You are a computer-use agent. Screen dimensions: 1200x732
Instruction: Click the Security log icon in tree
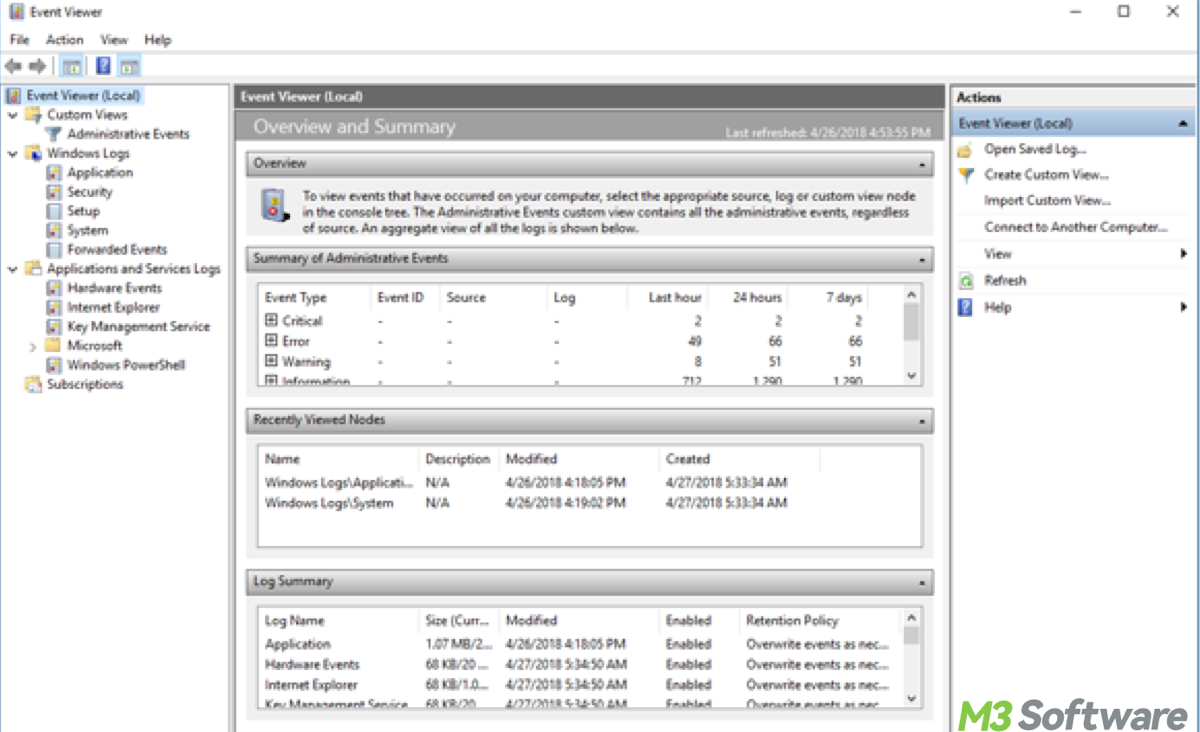(x=55, y=192)
